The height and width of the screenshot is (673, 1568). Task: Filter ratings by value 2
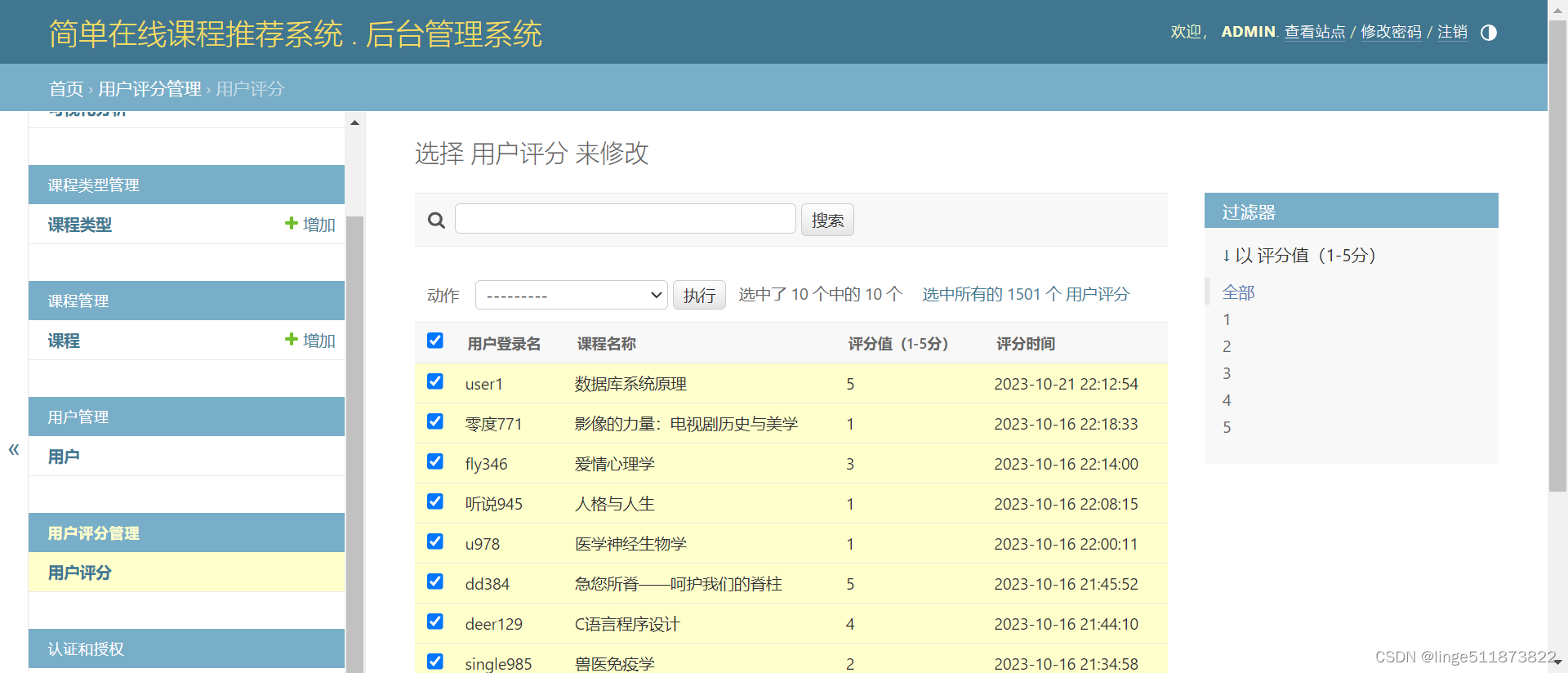(x=1227, y=346)
